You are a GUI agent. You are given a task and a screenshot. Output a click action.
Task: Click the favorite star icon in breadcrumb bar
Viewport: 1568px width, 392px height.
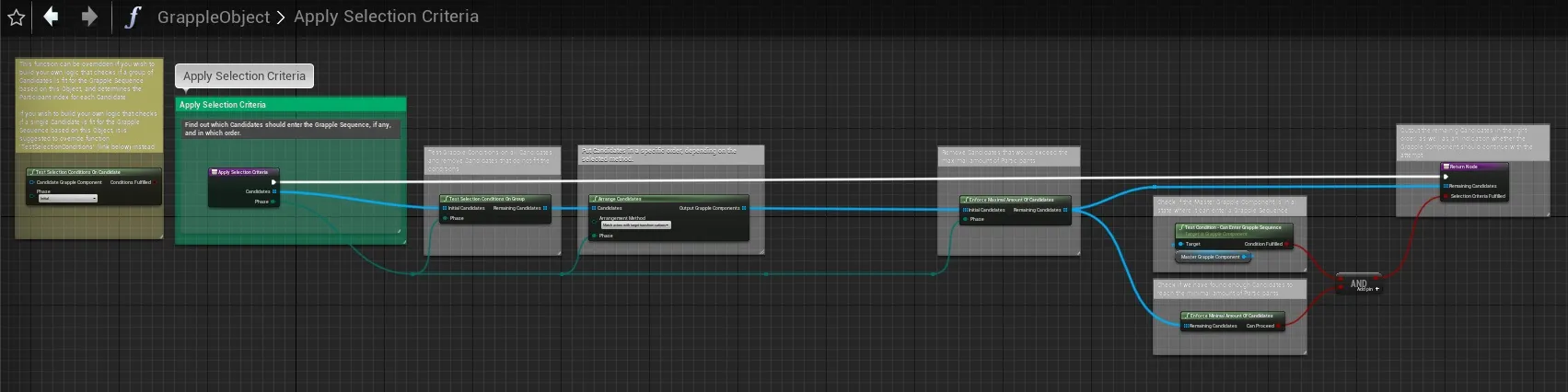click(16, 17)
